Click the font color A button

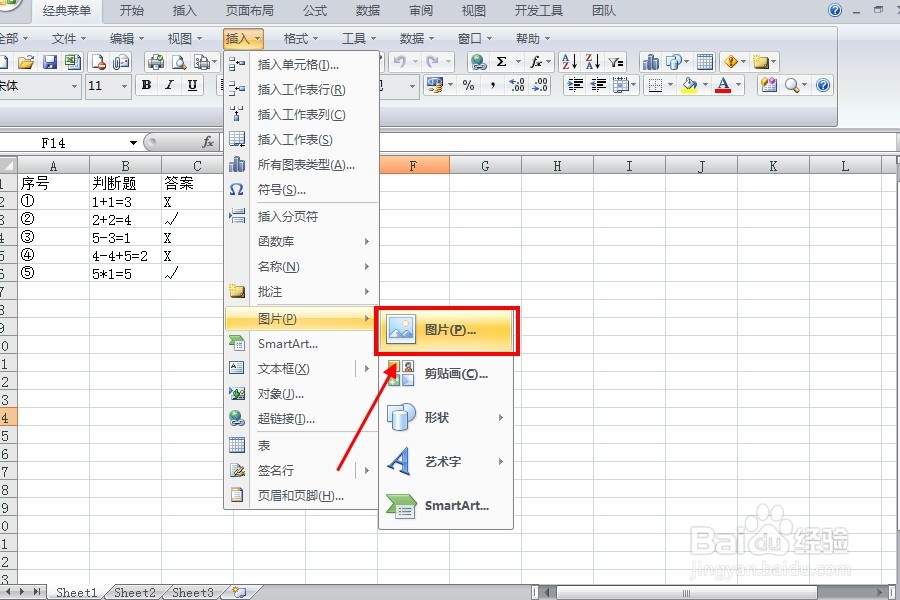[x=723, y=86]
